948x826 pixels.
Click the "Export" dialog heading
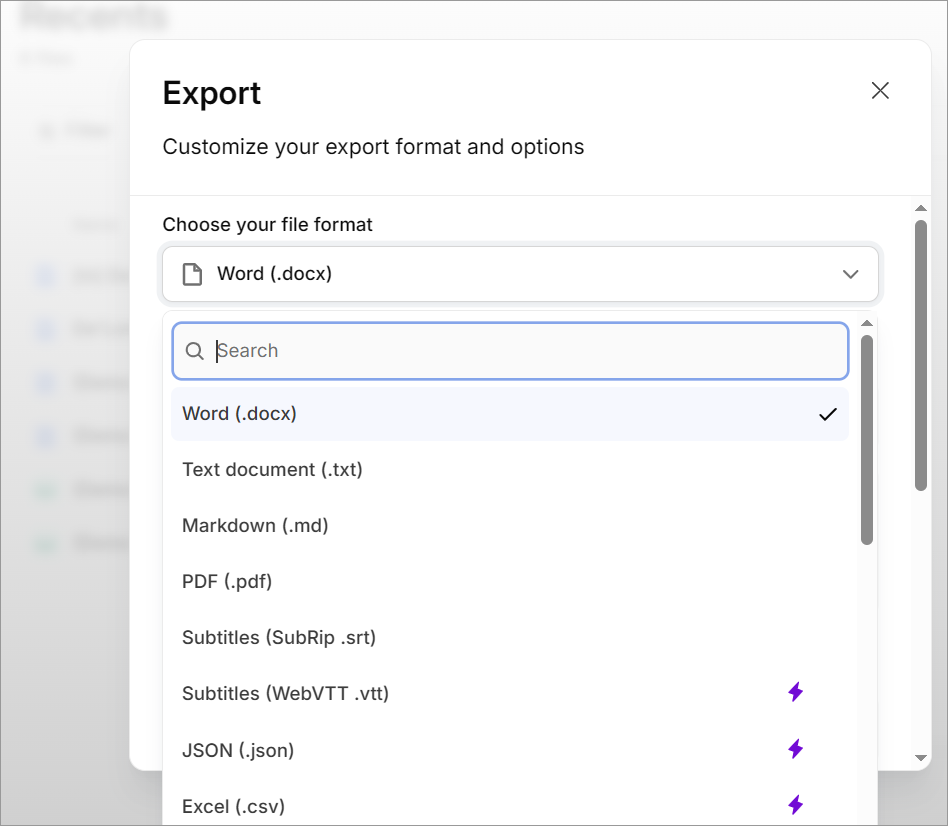(212, 93)
